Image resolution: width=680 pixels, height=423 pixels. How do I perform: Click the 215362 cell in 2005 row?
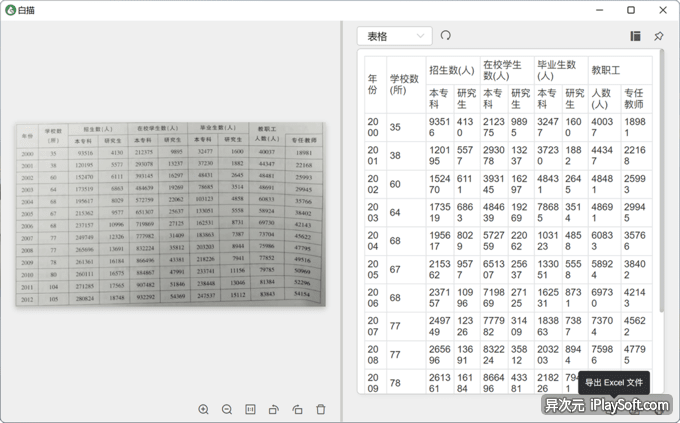click(x=440, y=269)
